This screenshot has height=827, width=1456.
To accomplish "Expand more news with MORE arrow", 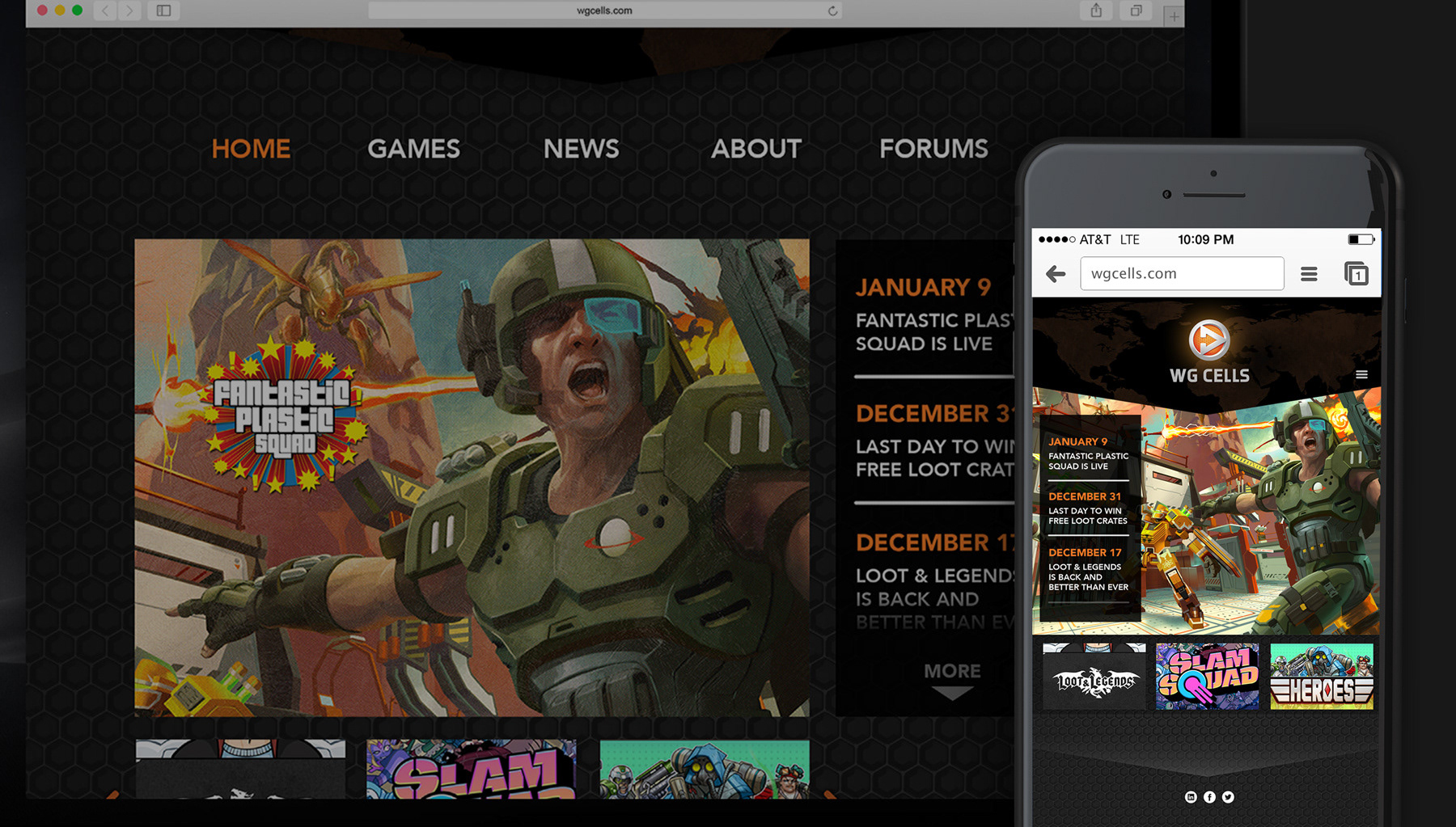I will pyautogui.click(x=952, y=681).
